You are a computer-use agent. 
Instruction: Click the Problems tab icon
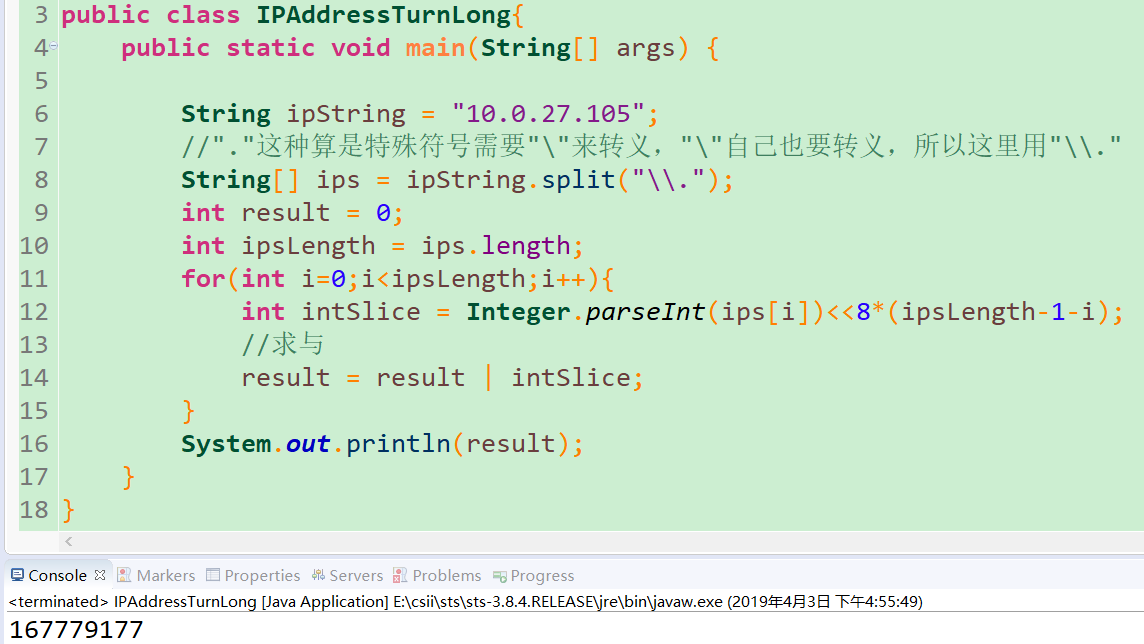(400, 575)
